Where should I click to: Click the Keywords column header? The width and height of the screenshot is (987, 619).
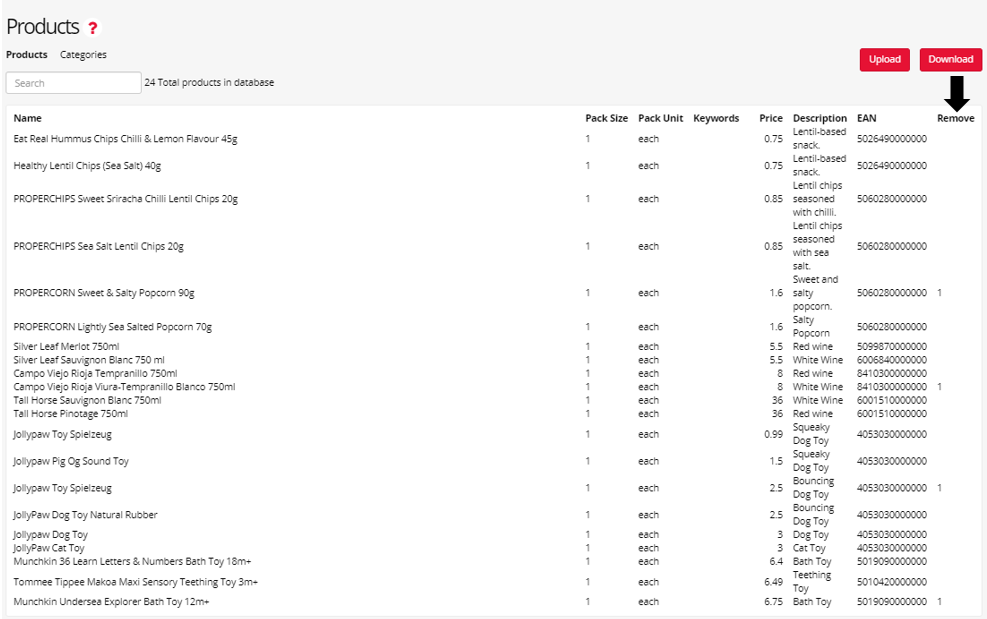click(716, 118)
